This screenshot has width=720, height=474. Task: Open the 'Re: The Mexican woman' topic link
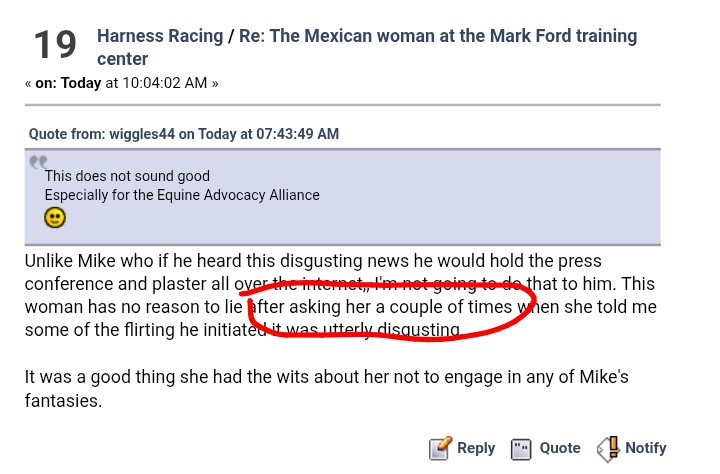367,47
